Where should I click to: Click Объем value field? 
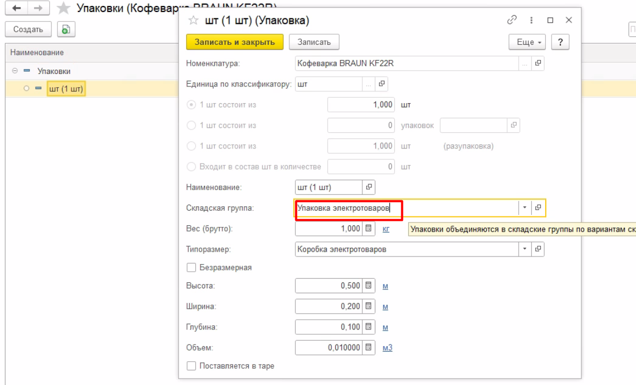tap(329, 348)
